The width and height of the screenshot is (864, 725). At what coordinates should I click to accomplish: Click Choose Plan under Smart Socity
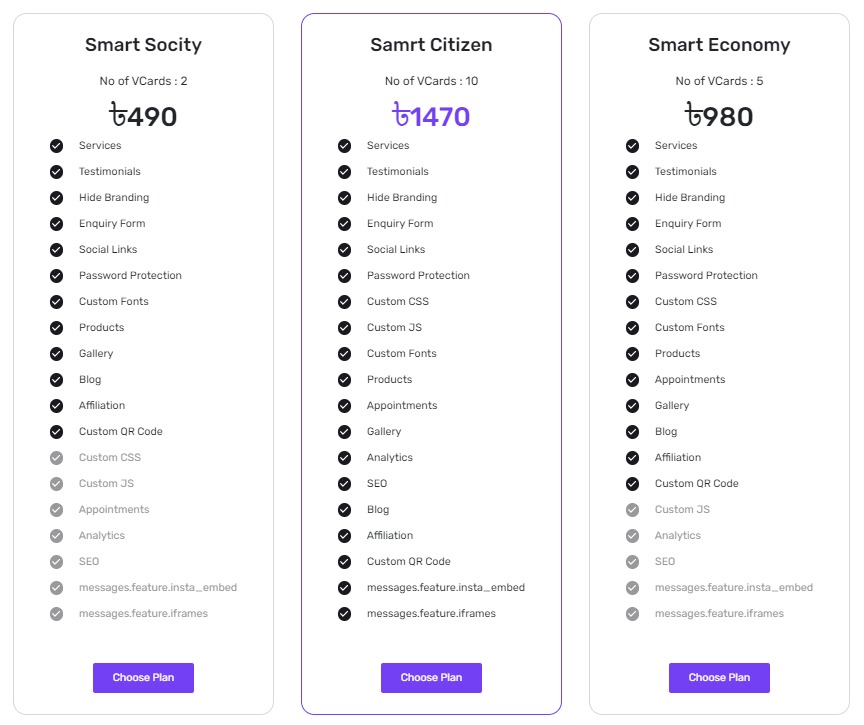pyautogui.click(x=143, y=677)
